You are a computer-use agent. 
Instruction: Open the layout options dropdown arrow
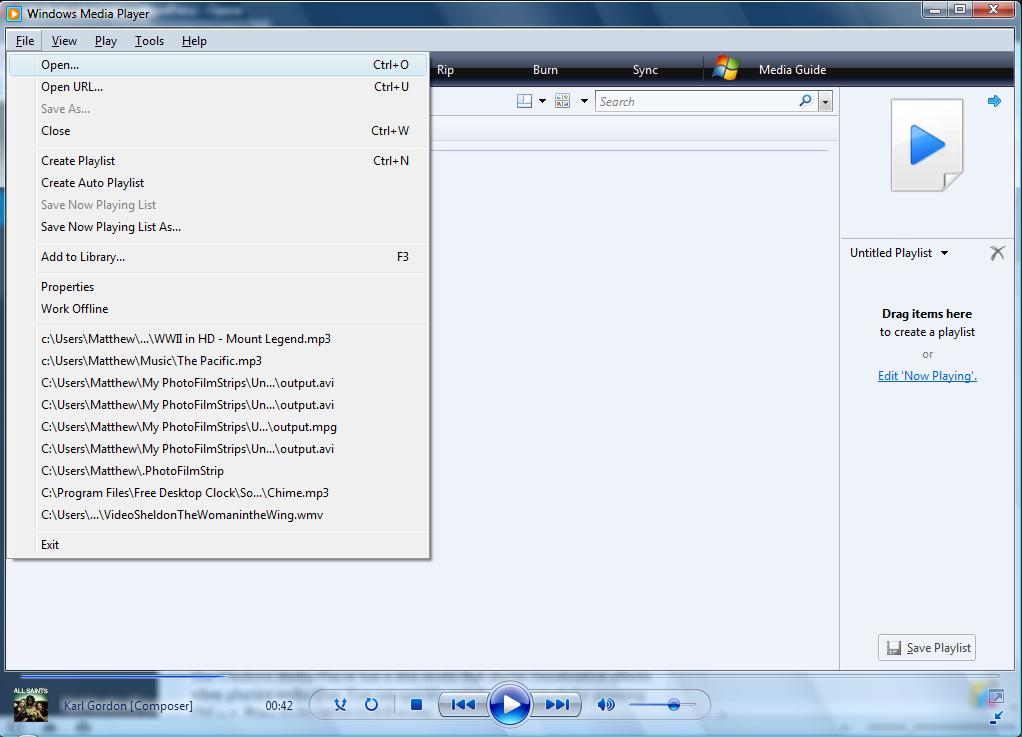point(542,101)
